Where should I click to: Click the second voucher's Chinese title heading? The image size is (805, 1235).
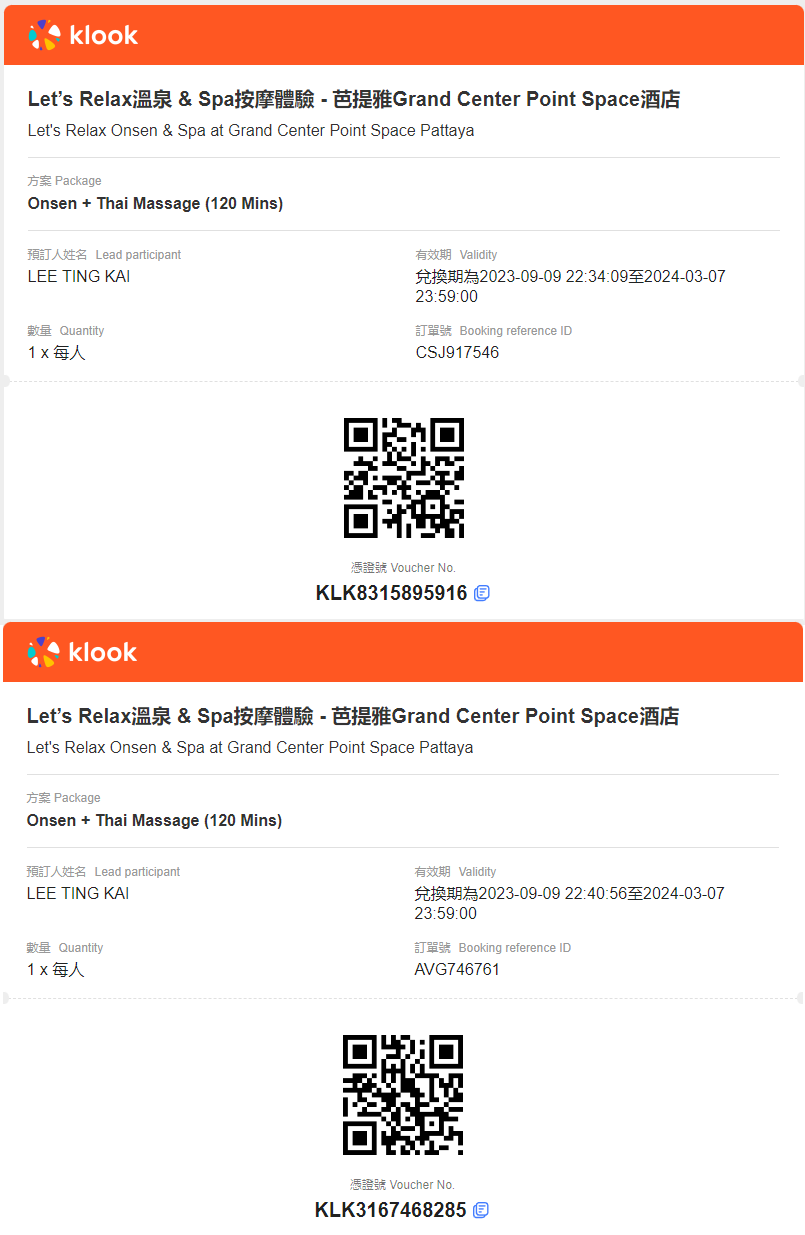click(353, 716)
